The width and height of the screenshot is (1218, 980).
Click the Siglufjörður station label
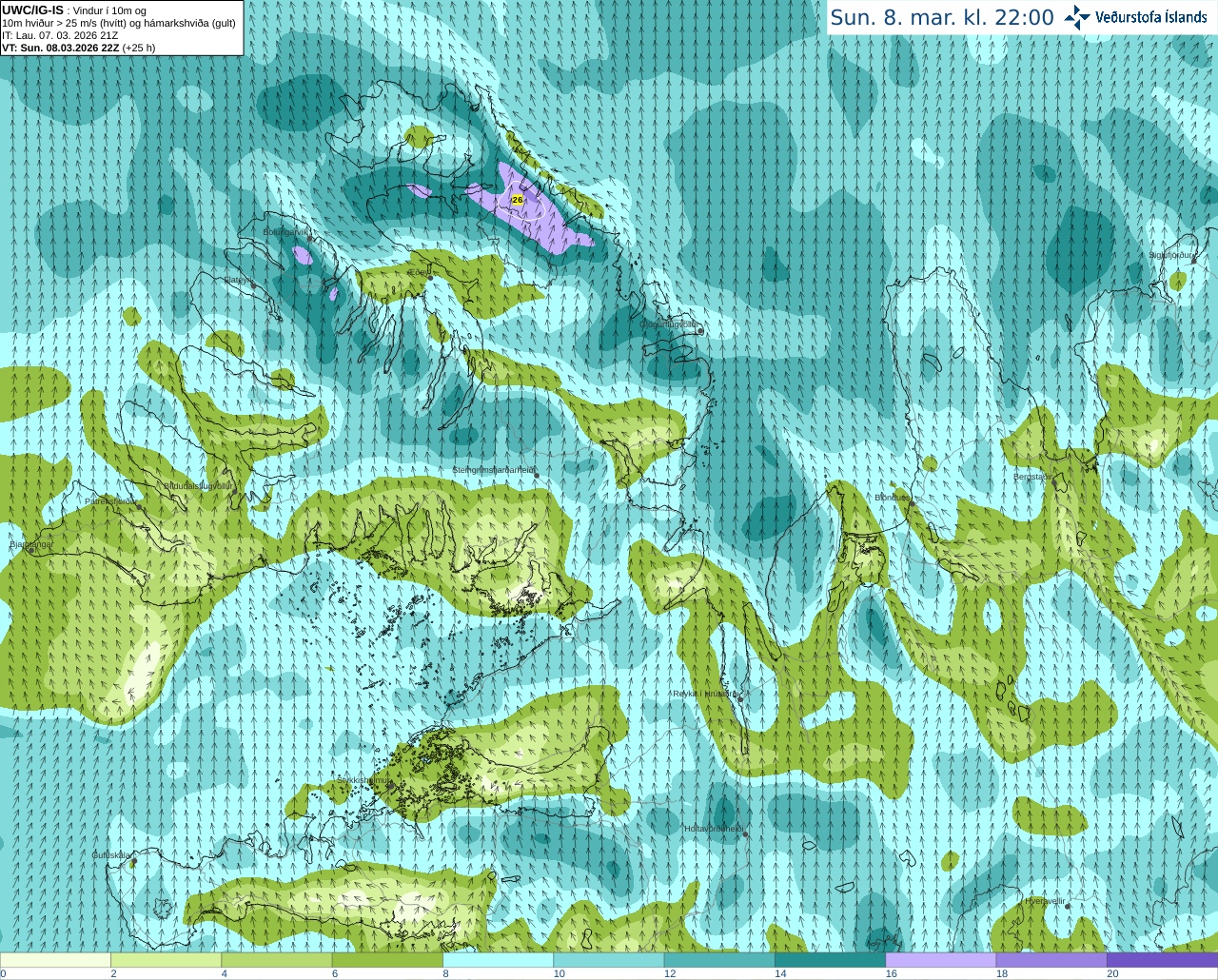point(1171,255)
